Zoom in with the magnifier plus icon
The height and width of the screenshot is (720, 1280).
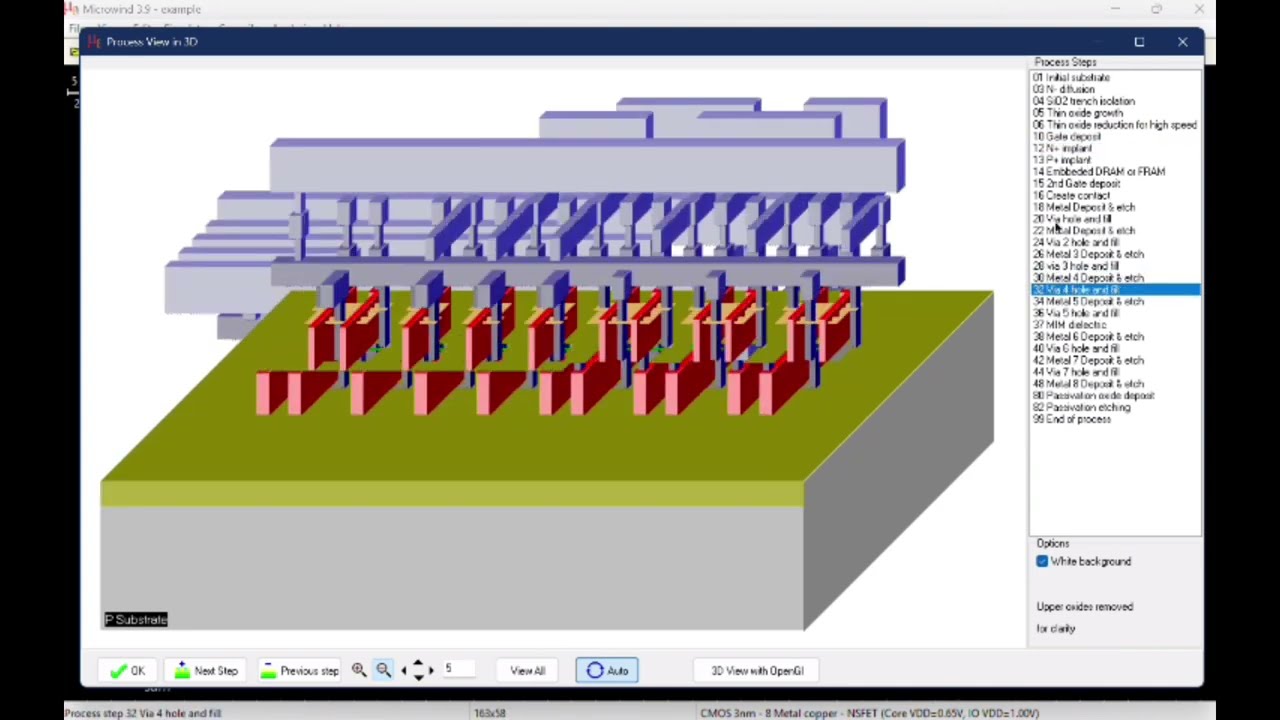click(x=359, y=671)
